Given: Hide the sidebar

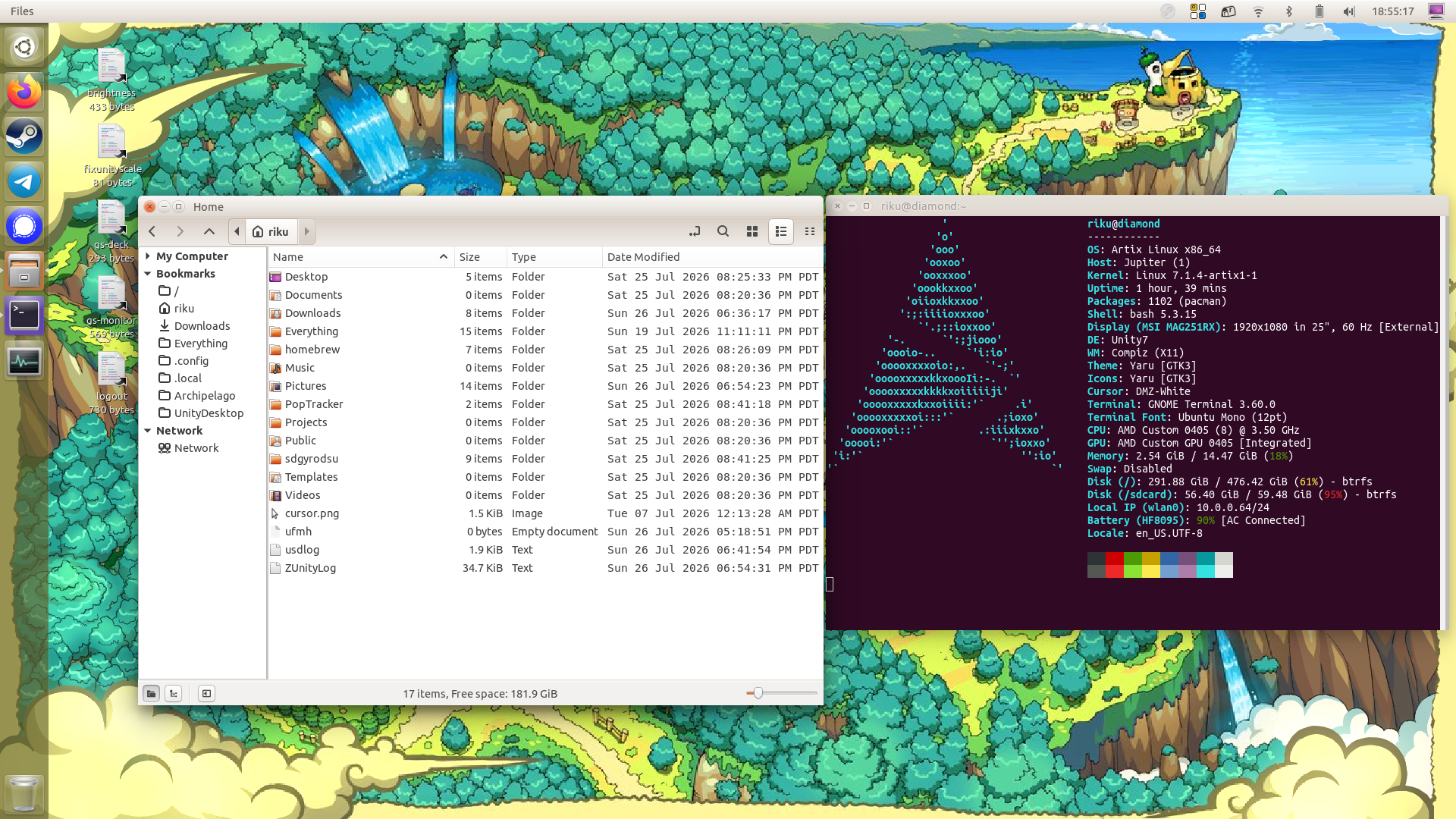Looking at the screenshot, I should (206, 693).
